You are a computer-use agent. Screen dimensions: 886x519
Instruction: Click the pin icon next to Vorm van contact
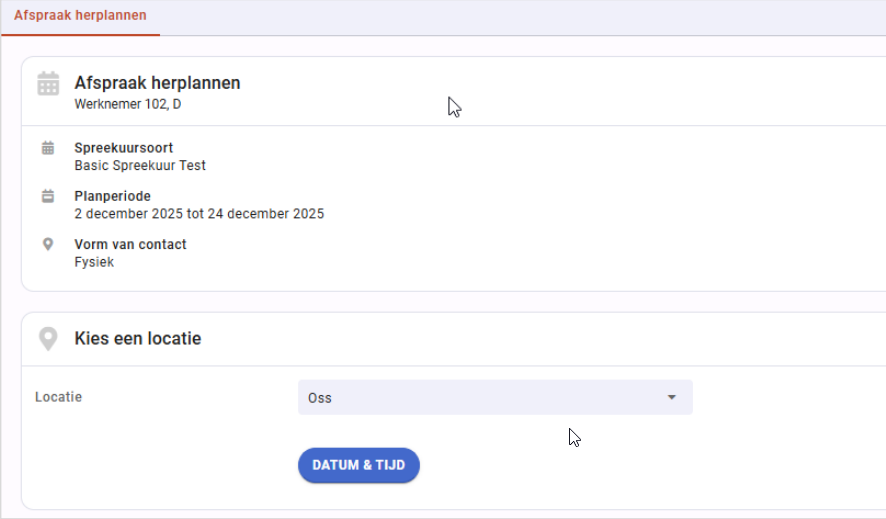[48, 244]
